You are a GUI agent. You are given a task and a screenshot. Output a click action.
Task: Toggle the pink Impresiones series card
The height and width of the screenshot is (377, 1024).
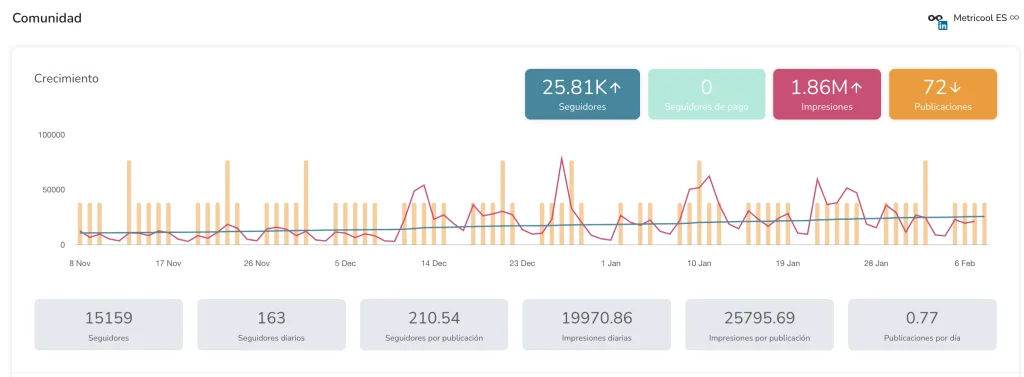point(827,94)
